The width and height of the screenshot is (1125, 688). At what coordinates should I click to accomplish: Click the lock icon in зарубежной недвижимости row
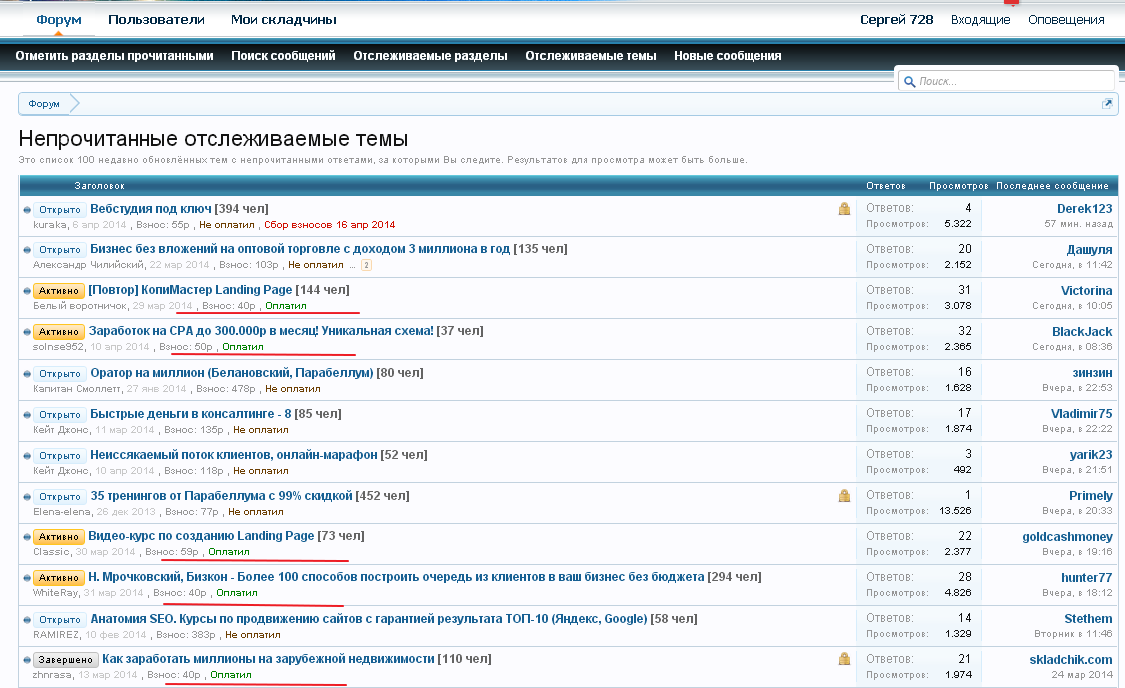click(844, 659)
